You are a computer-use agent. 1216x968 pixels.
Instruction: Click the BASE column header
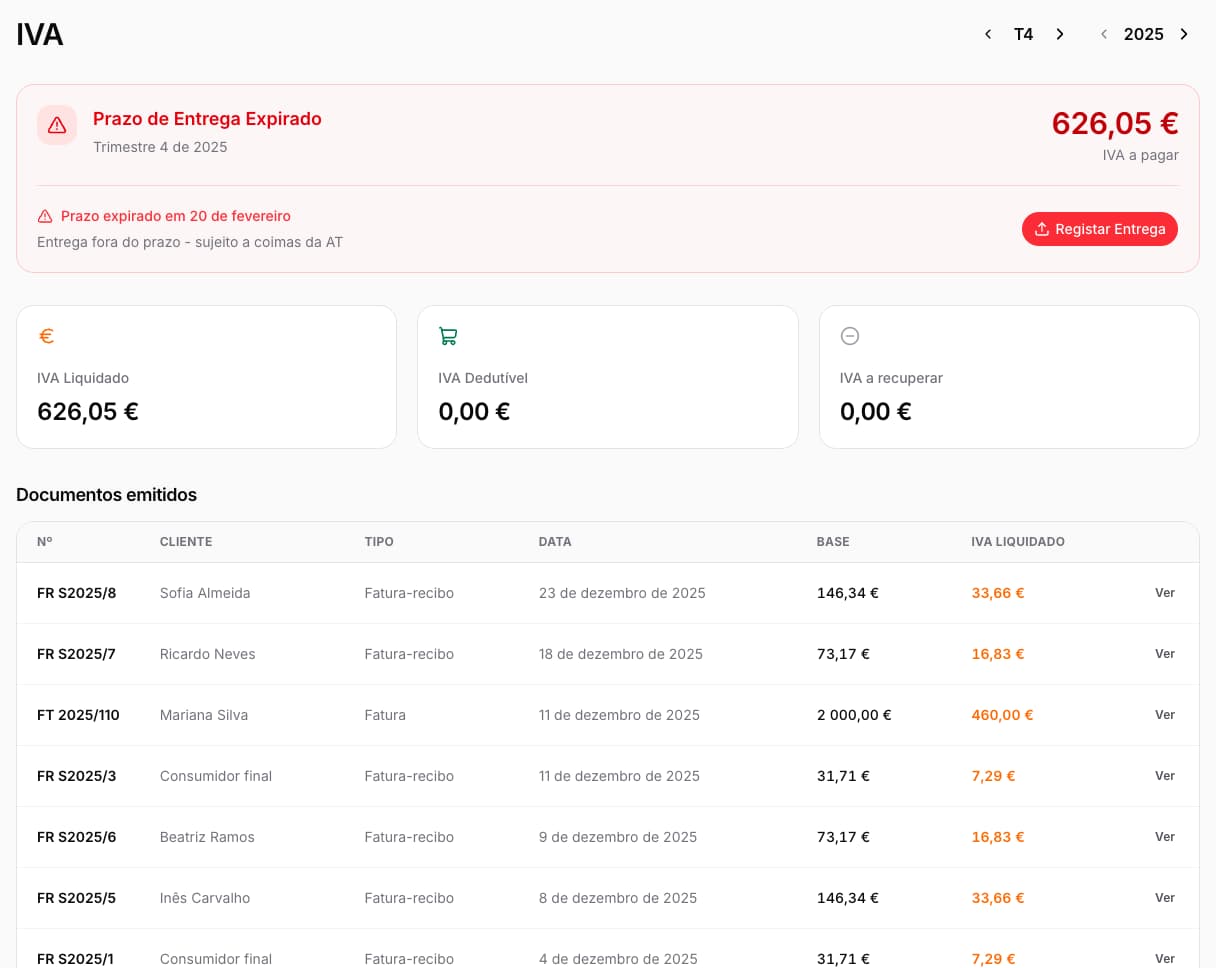point(833,542)
